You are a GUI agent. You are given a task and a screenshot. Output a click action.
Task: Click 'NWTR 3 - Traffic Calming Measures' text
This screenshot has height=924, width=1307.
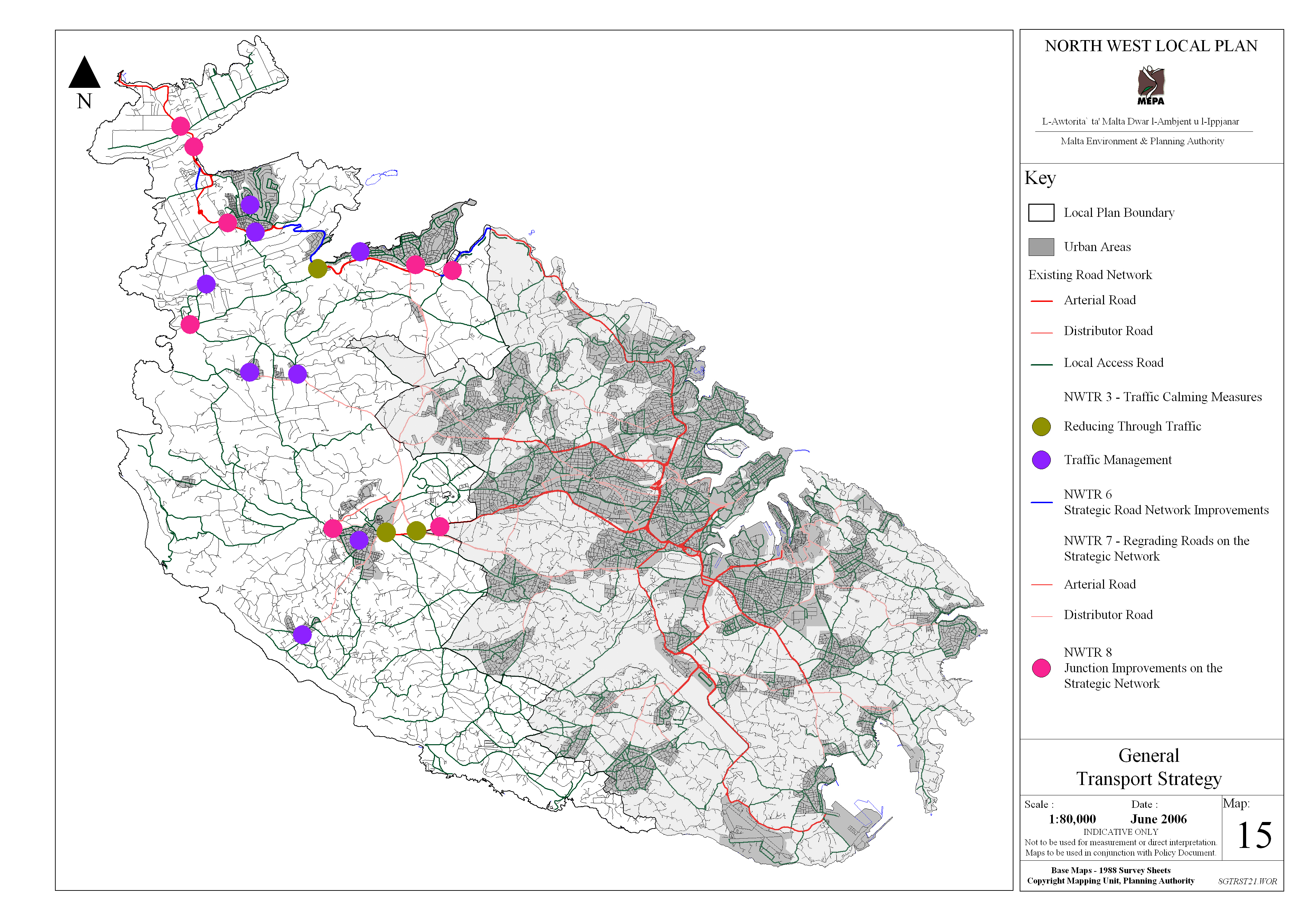pos(1162,397)
